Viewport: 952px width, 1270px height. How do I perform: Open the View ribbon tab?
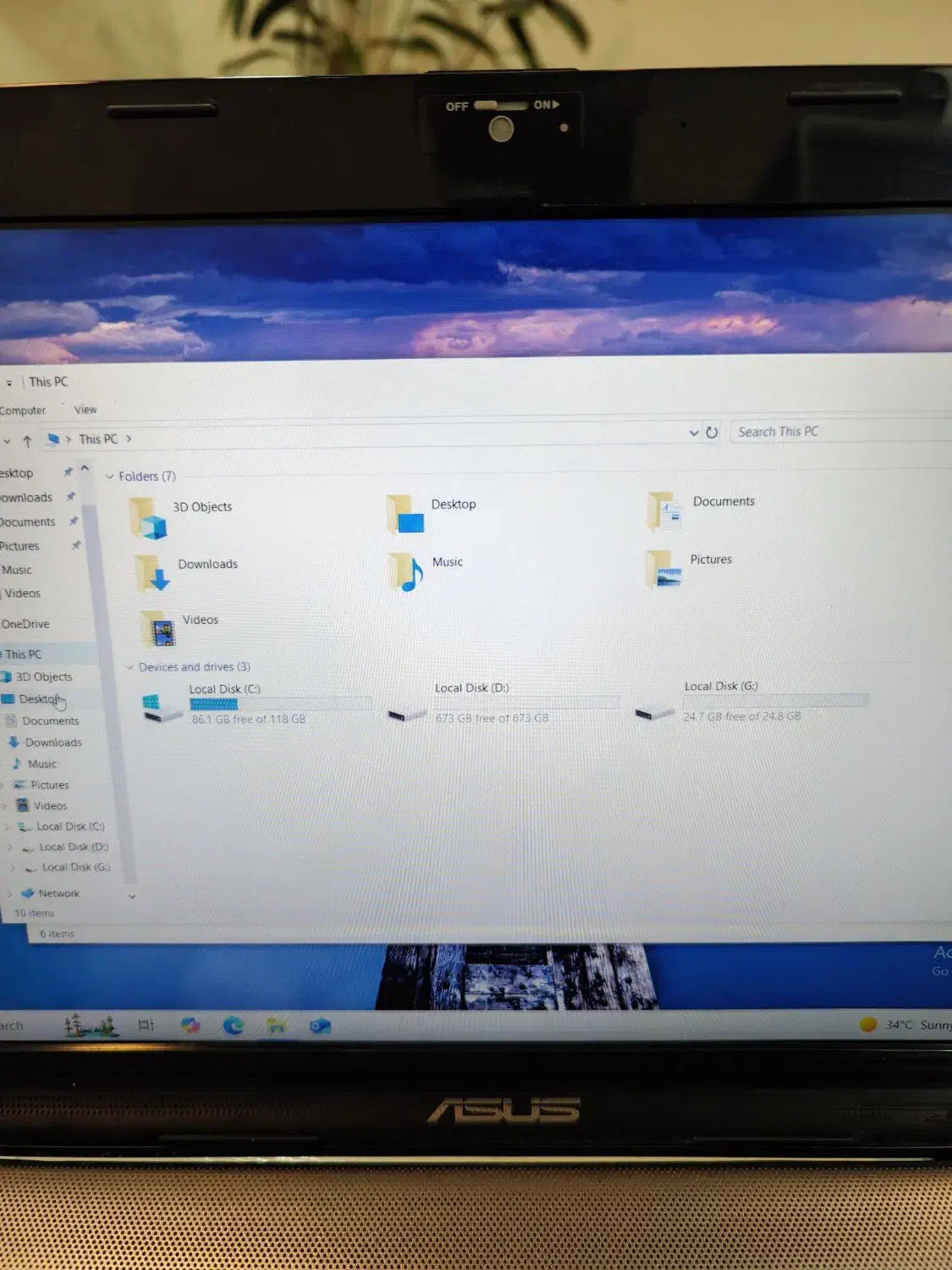[x=85, y=410]
